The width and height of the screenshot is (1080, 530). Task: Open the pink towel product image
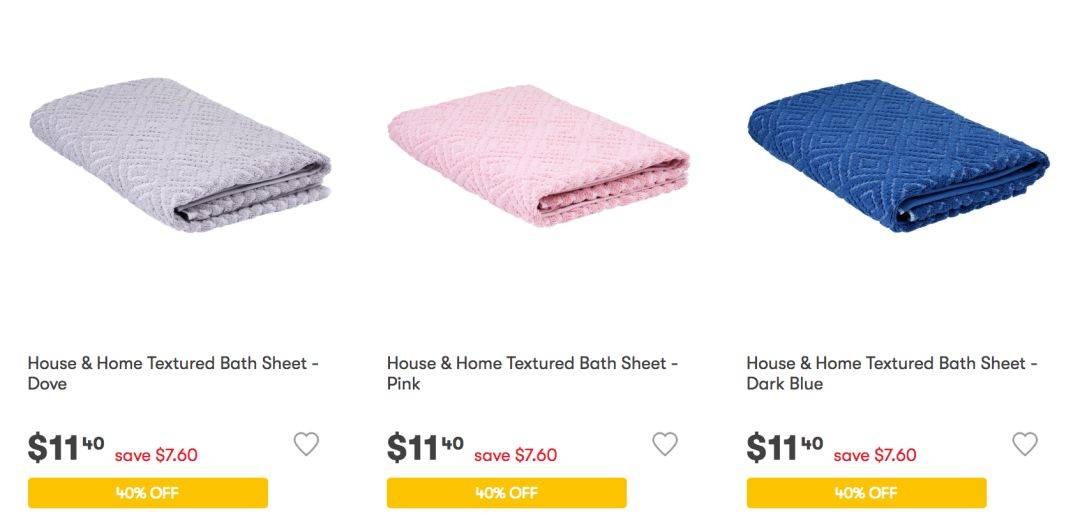[539, 155]
